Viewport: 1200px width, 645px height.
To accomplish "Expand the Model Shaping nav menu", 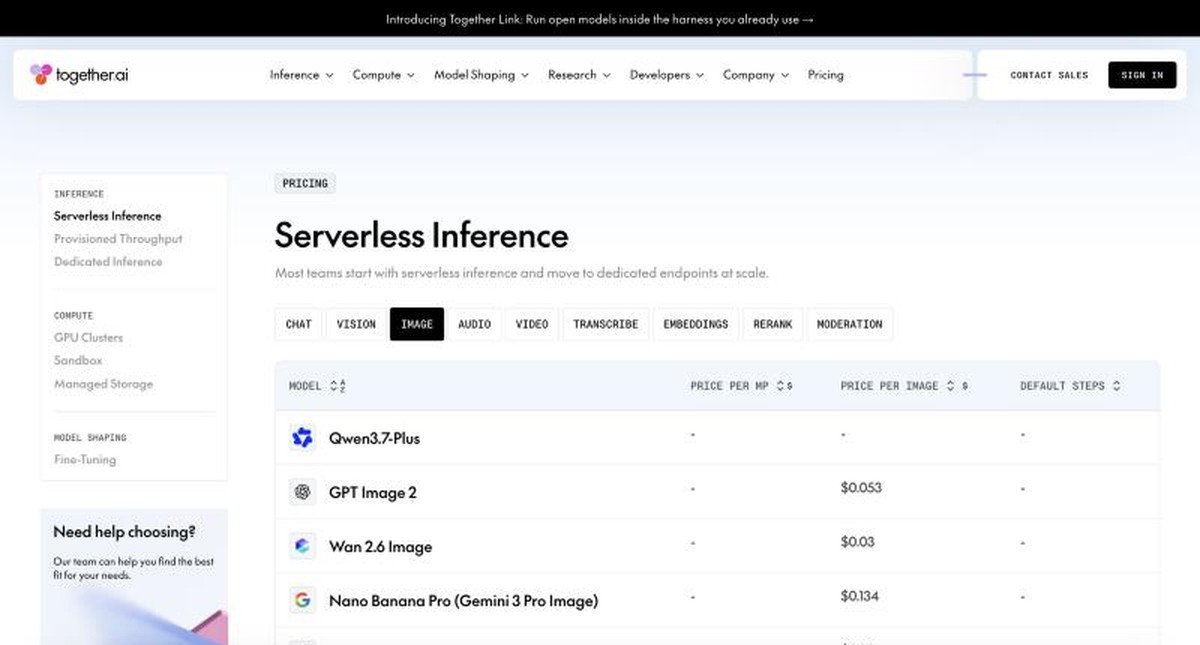I will pyautogui.click(x=481, y=75).
